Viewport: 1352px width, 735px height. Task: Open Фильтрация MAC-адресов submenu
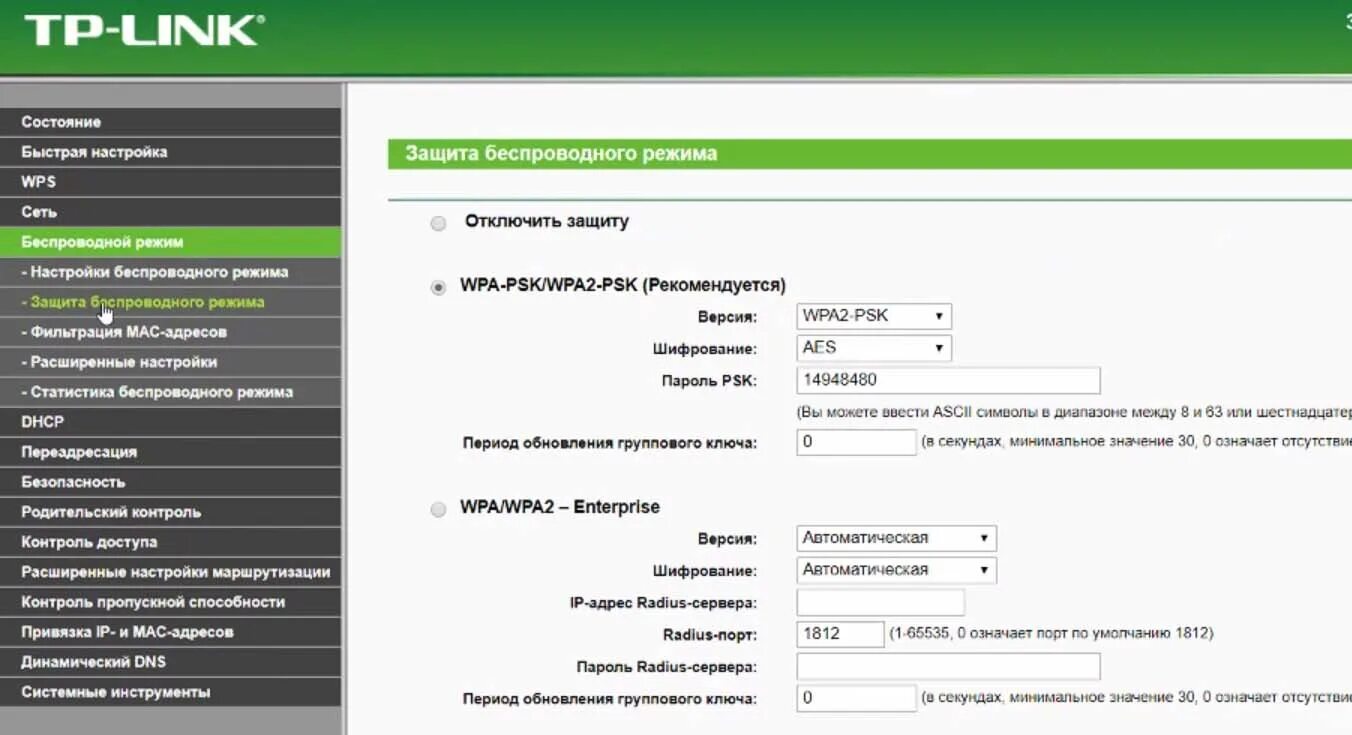coord(170,332)
